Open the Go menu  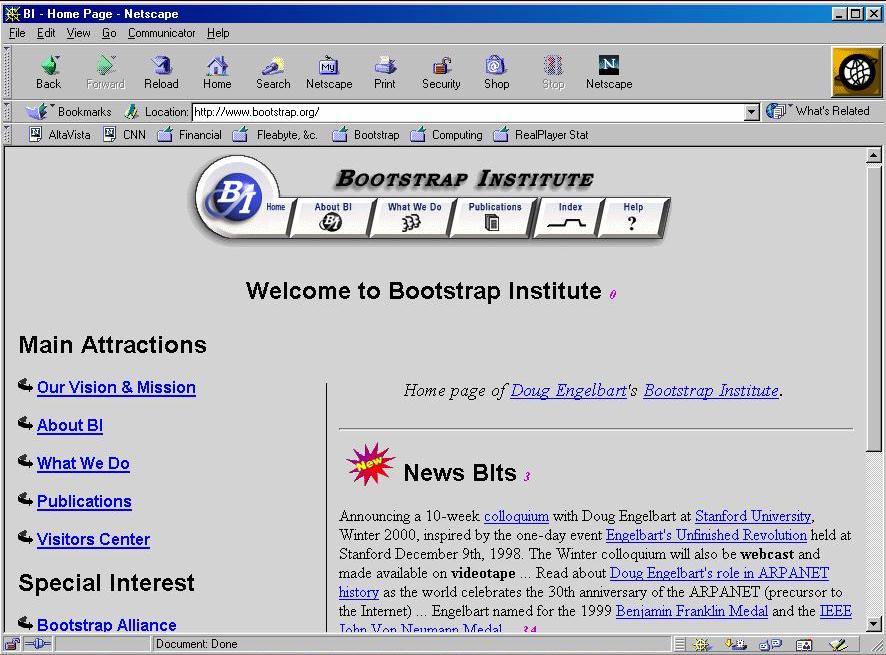(109, 33)
